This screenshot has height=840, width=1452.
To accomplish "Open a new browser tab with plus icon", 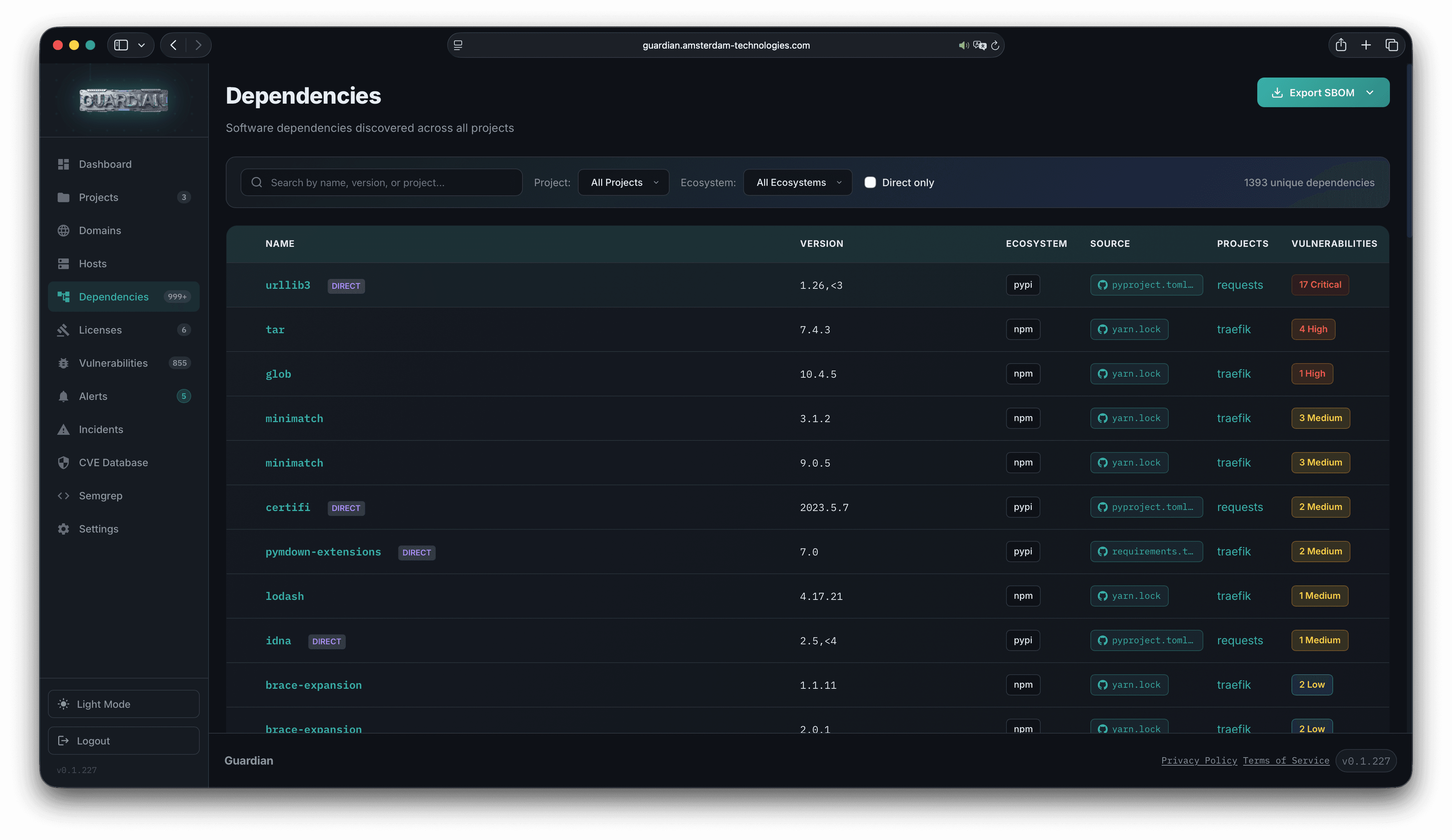I will click(1366, 45).
